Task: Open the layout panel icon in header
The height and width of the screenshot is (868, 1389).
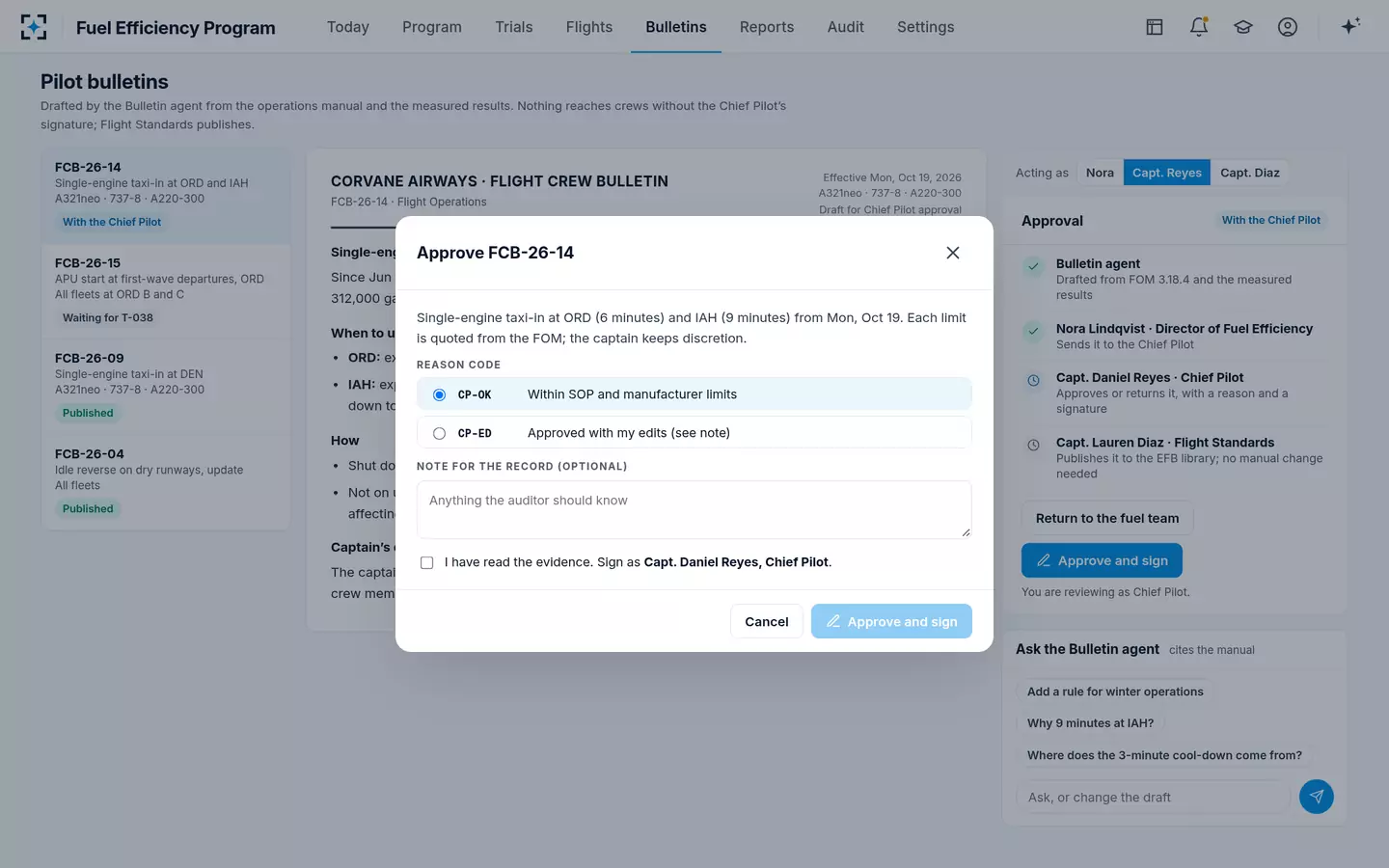Action: coord(1155,27)
